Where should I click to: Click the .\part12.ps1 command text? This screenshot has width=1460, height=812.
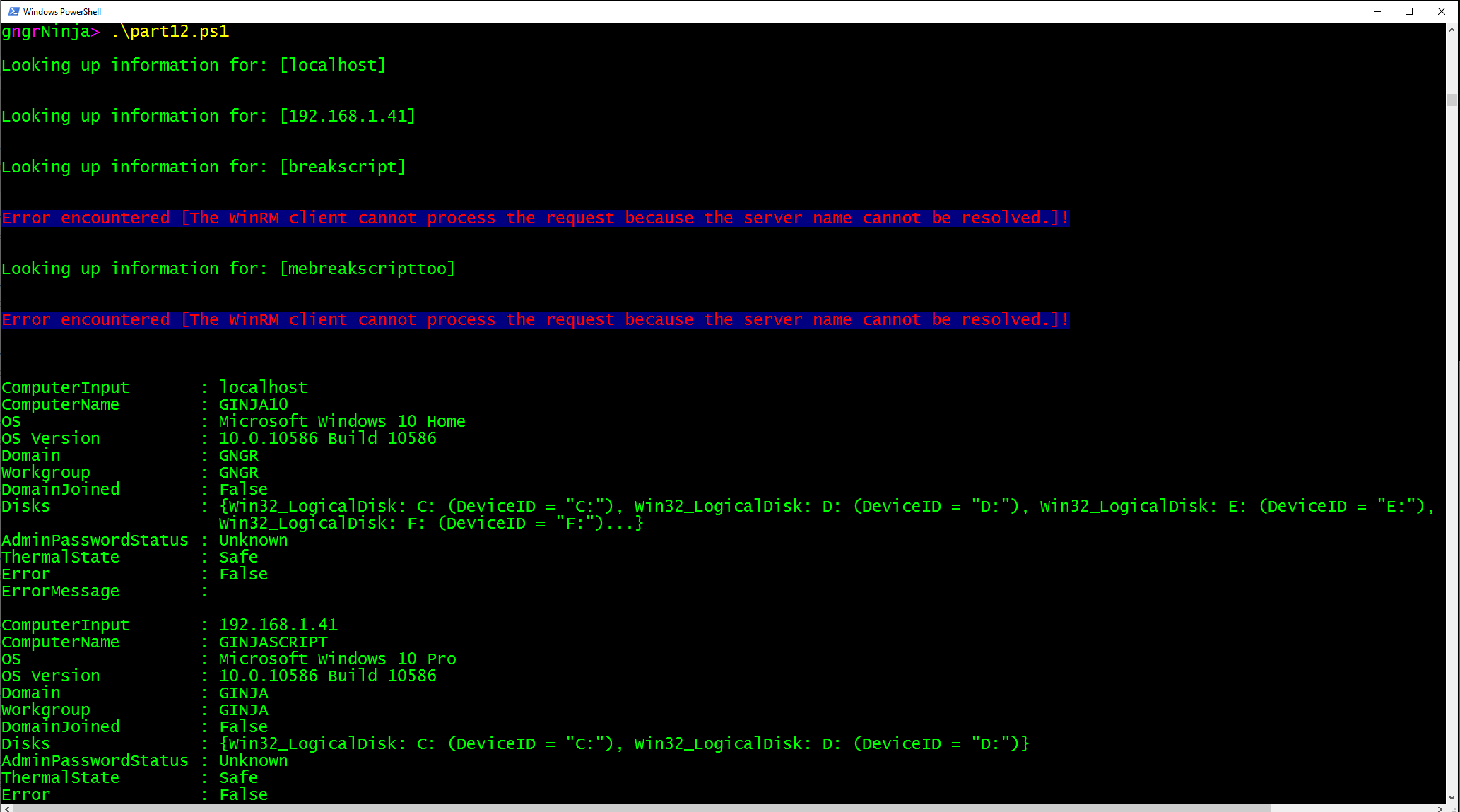170,32
